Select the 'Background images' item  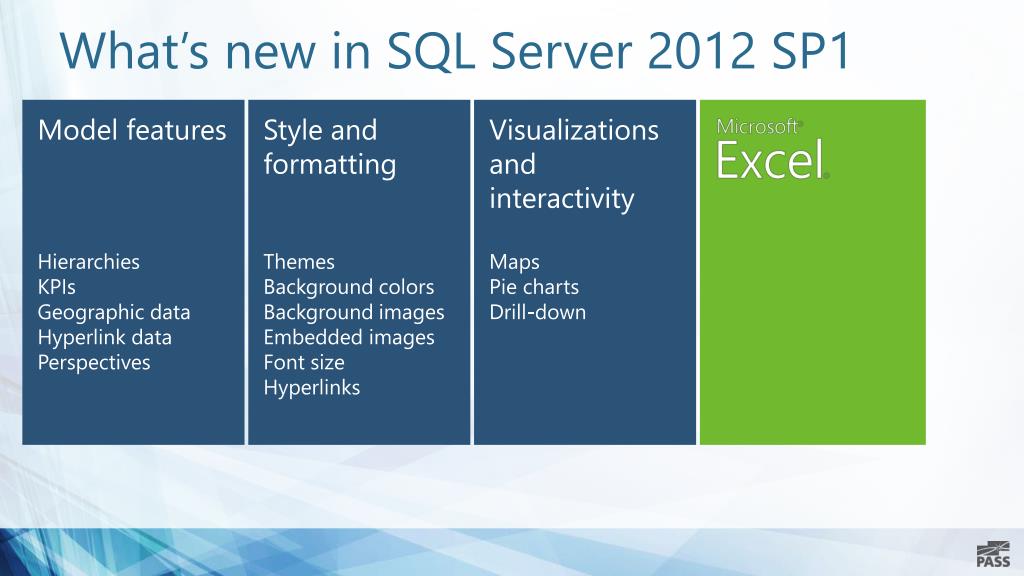(x=354, y=313)
